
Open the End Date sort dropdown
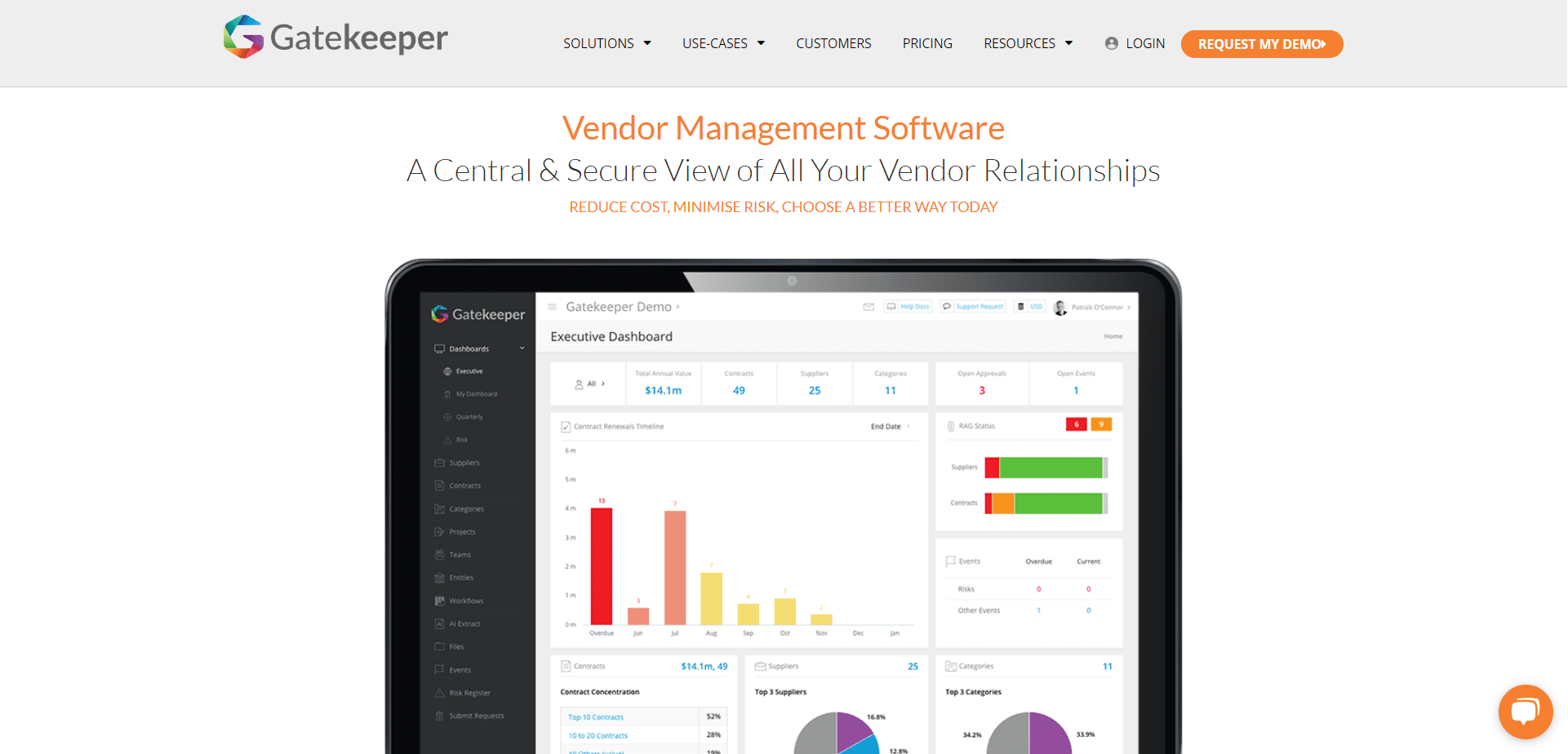pyautogui.click(x=890, y=427)
